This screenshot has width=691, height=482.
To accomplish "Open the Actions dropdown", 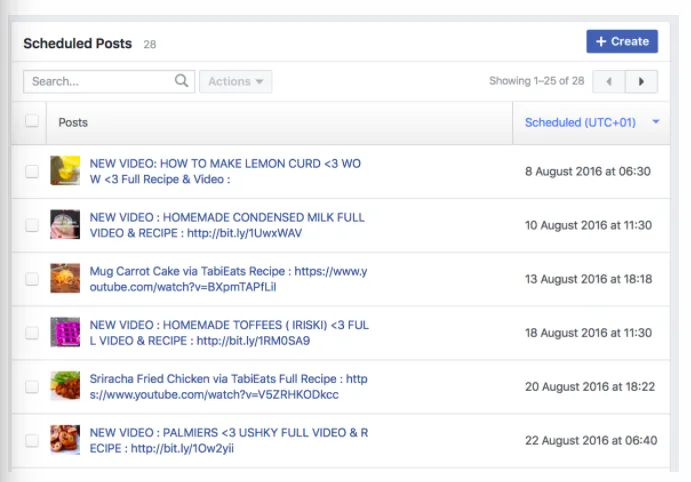I will (235, 82).
